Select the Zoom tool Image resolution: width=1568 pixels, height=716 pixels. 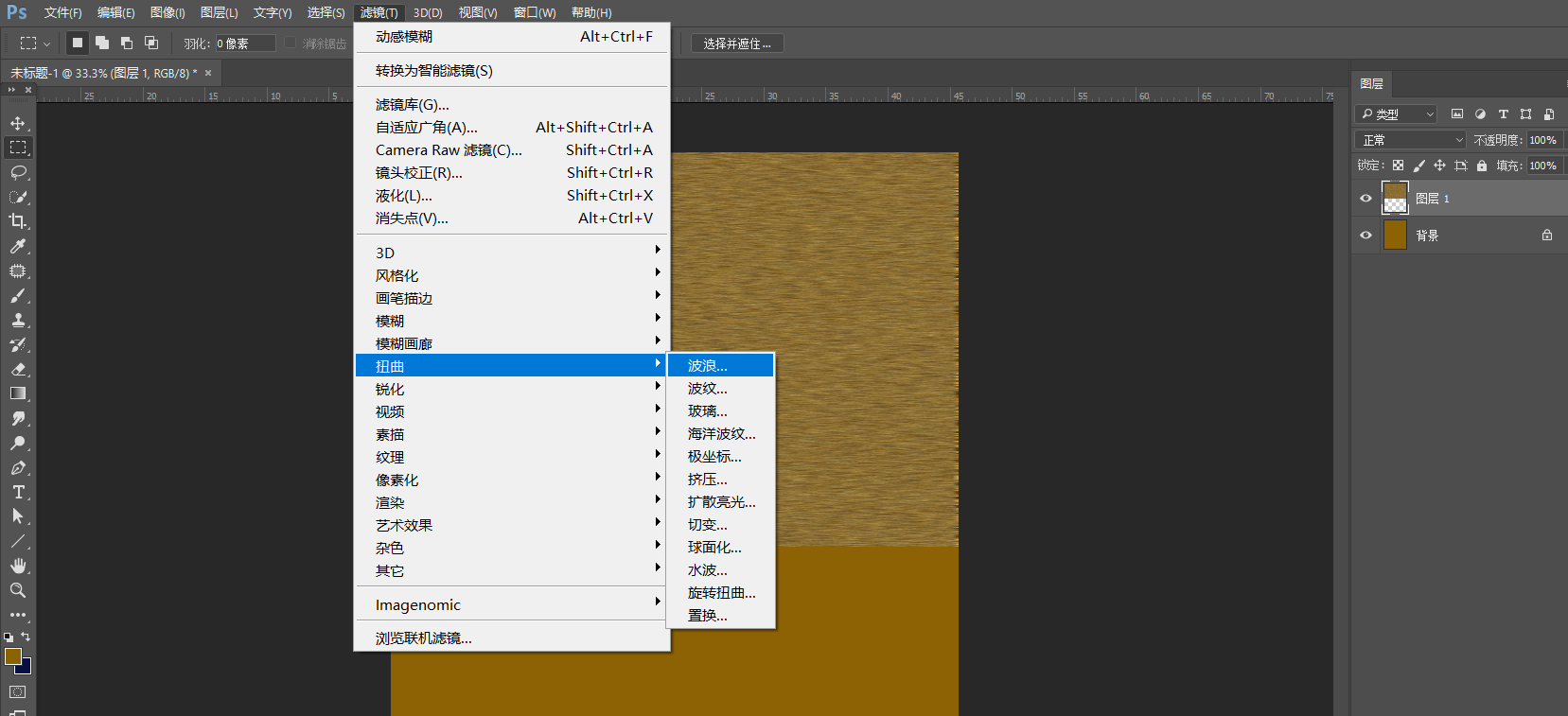(18, 590)
